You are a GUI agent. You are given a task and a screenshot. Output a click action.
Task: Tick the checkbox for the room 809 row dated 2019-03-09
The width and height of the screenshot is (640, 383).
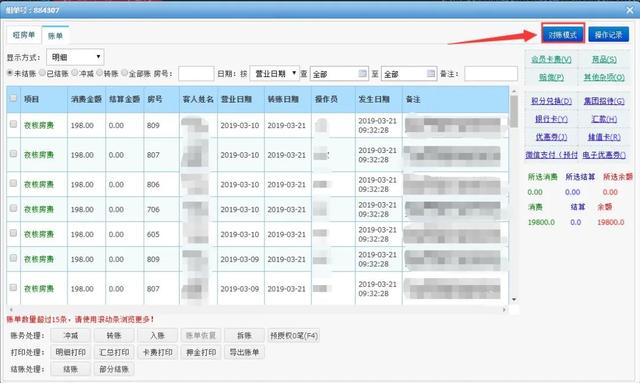[x=13, y=258]
